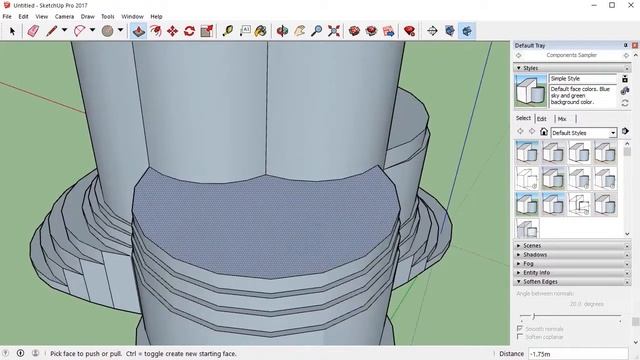The image size is (640, 360).
Task: Open the View menu
Action: 42,17
